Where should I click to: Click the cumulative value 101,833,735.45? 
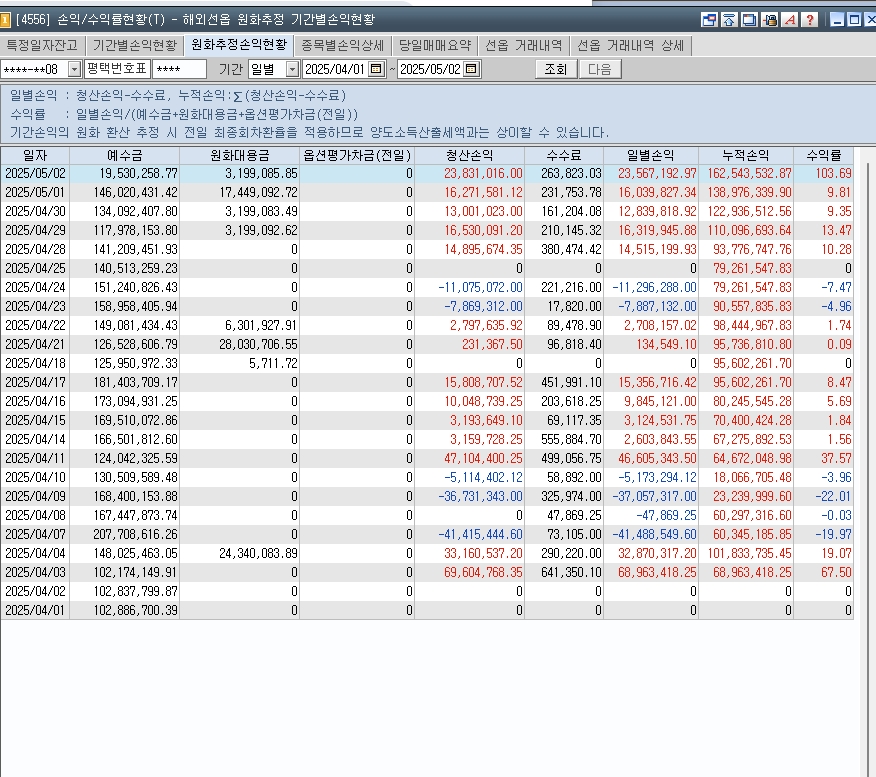[x=749, y=554]
